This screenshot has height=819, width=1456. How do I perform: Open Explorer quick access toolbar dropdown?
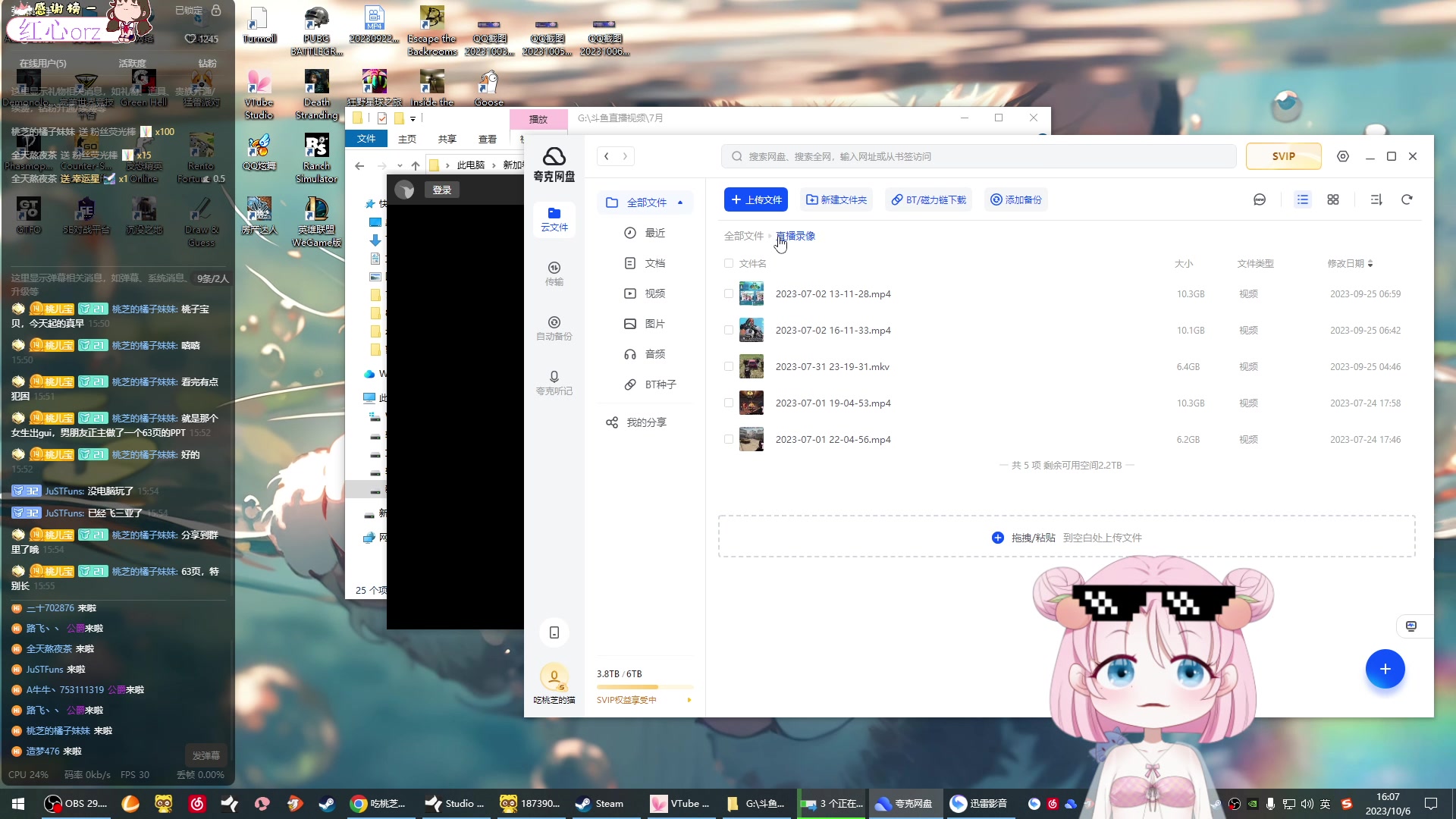tap(413, 118)
